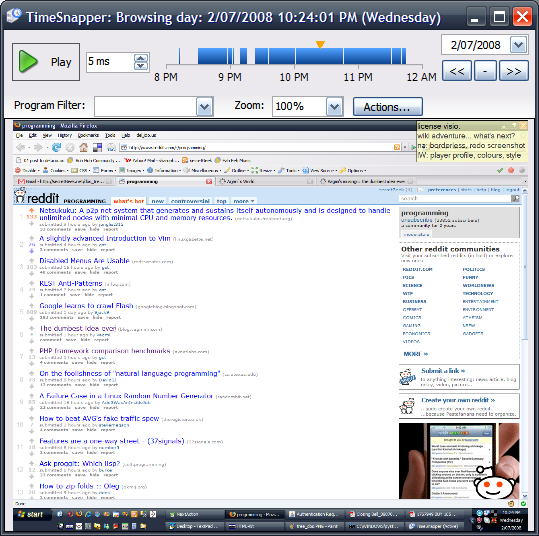Open the Web Developer Information dropdown

click(163, 170)
